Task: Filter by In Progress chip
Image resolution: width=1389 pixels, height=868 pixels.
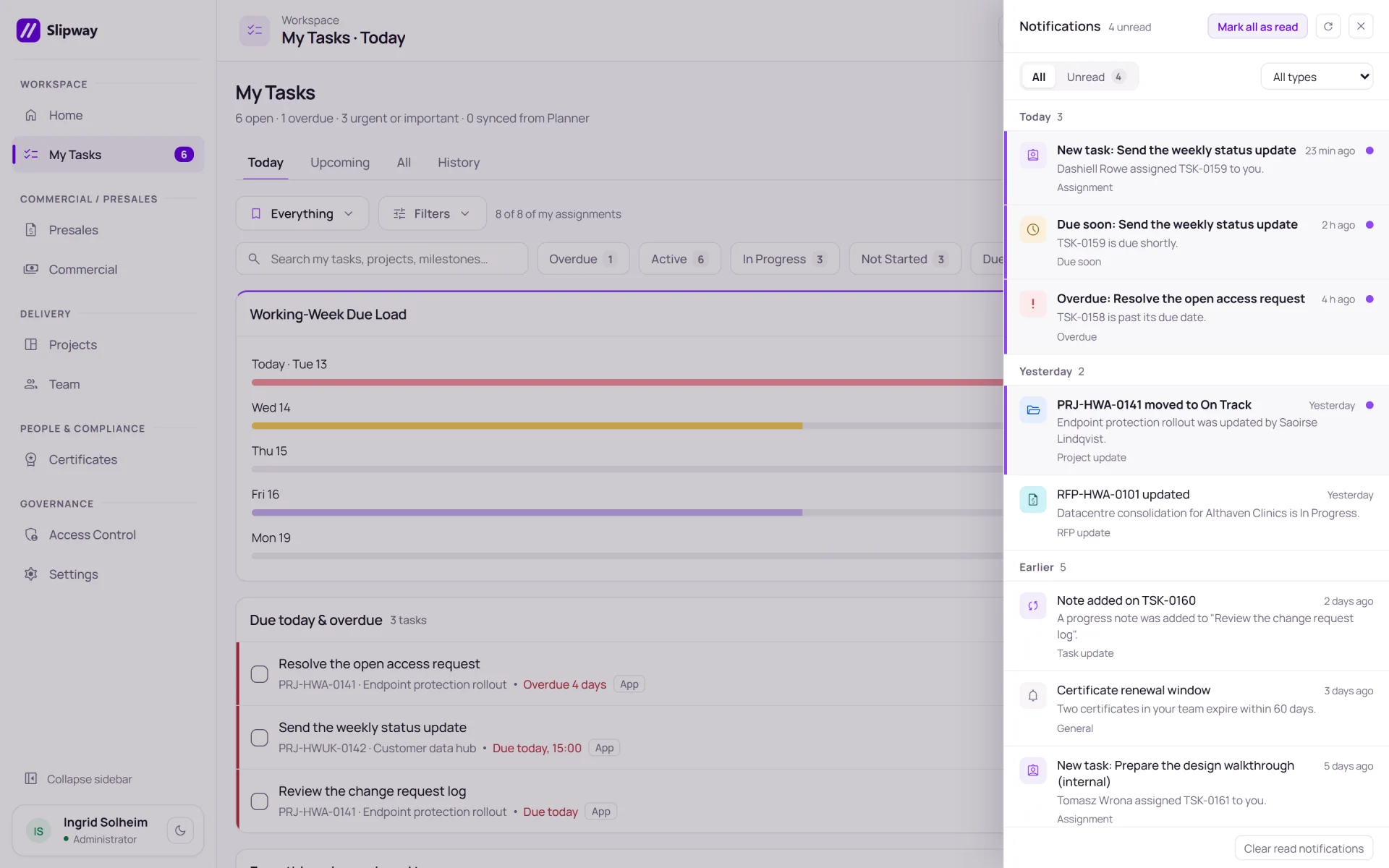Action: 784,259
